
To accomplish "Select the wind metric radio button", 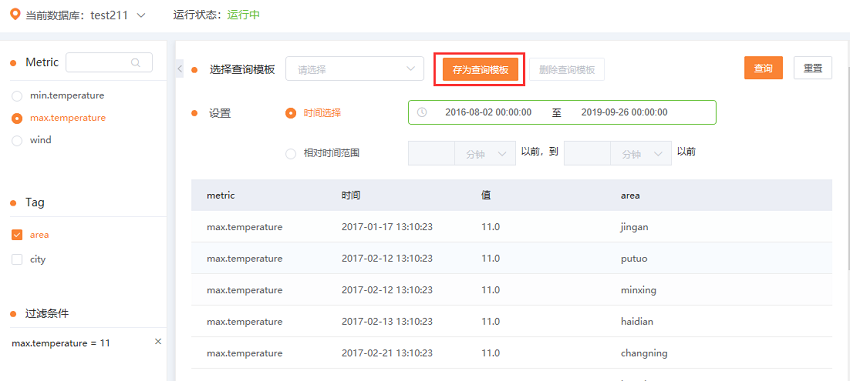I will pyautogui.click(x=17, y=140).
